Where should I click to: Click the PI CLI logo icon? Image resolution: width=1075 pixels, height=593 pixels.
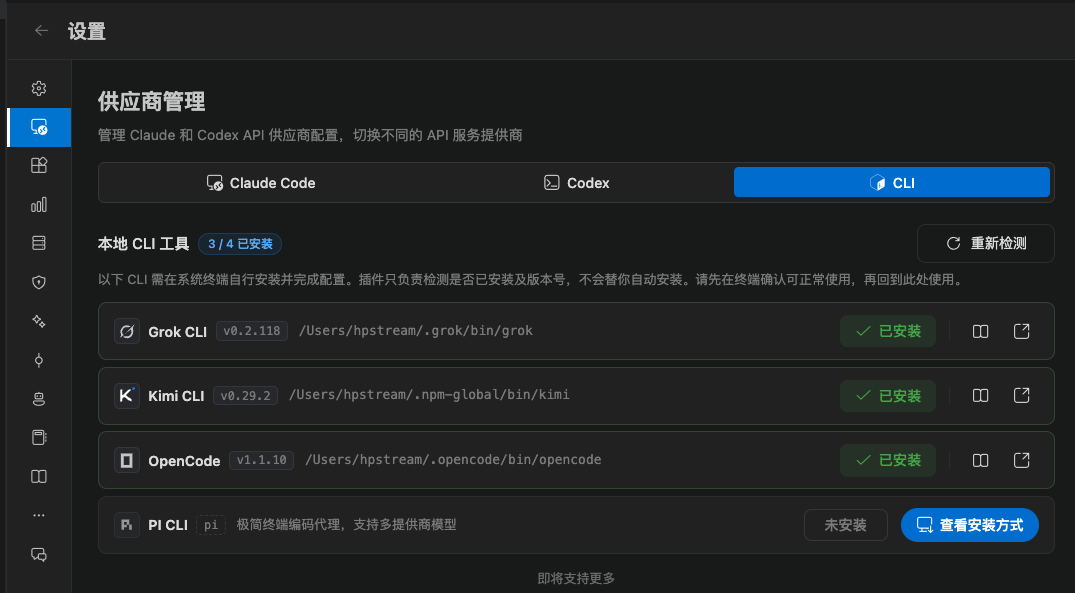(x=127, y=525)
